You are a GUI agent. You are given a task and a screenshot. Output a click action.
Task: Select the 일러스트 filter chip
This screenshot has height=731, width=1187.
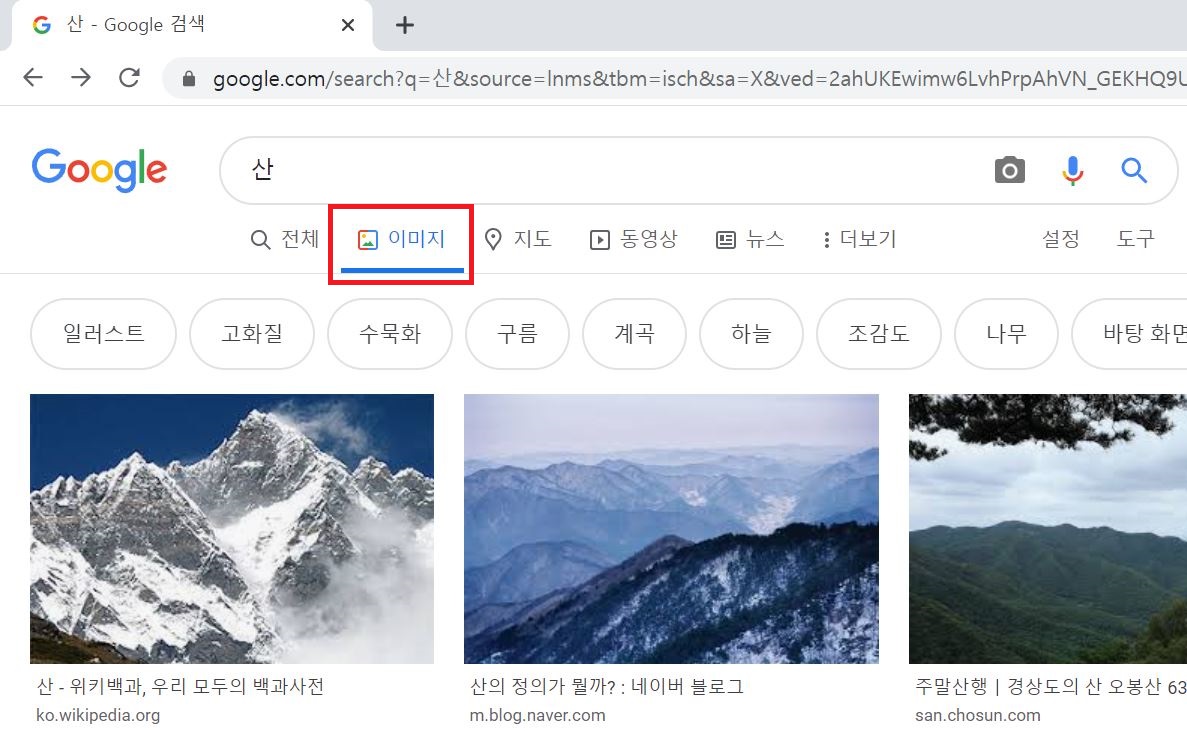pyautogui.click(x=104, y=334)
